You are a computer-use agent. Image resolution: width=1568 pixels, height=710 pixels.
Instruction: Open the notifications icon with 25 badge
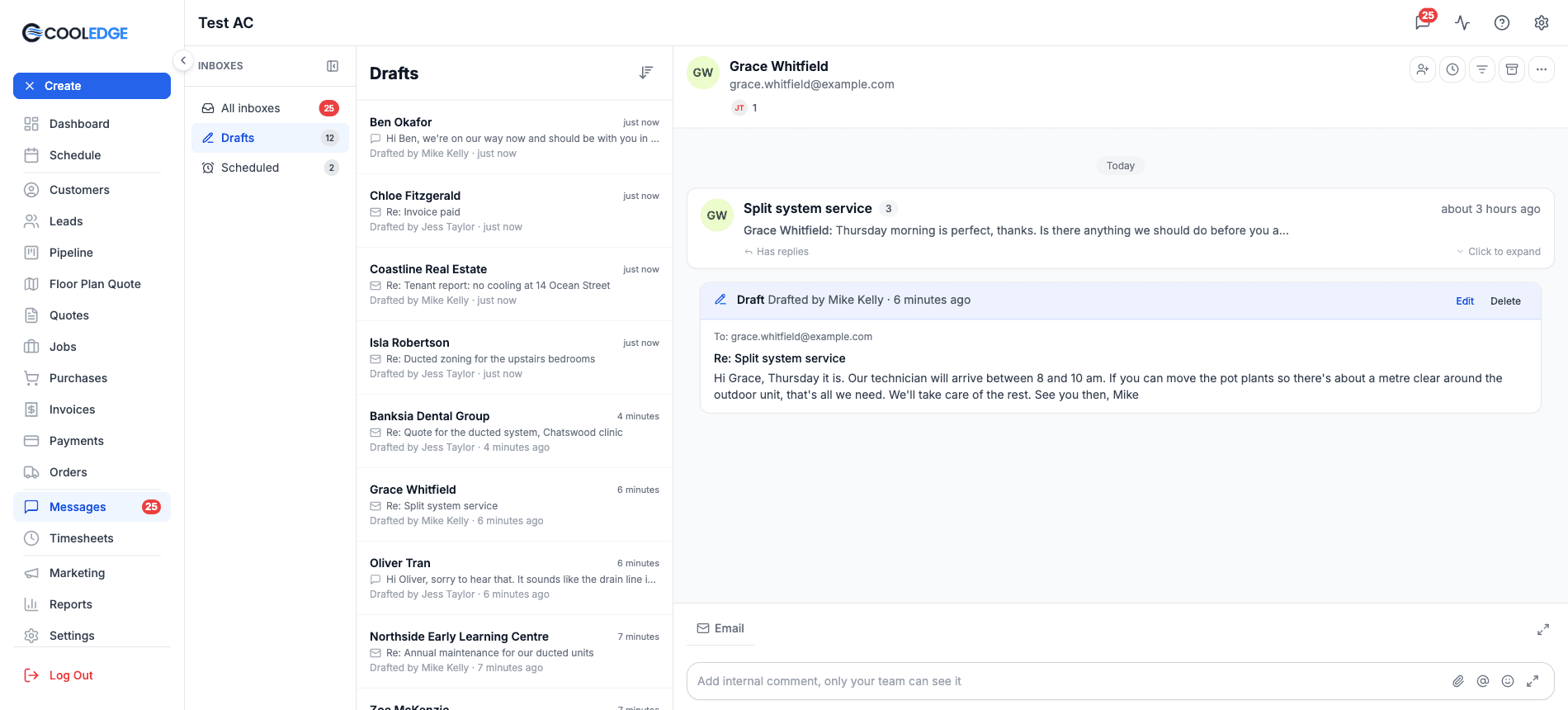(x=1424, y=22)
